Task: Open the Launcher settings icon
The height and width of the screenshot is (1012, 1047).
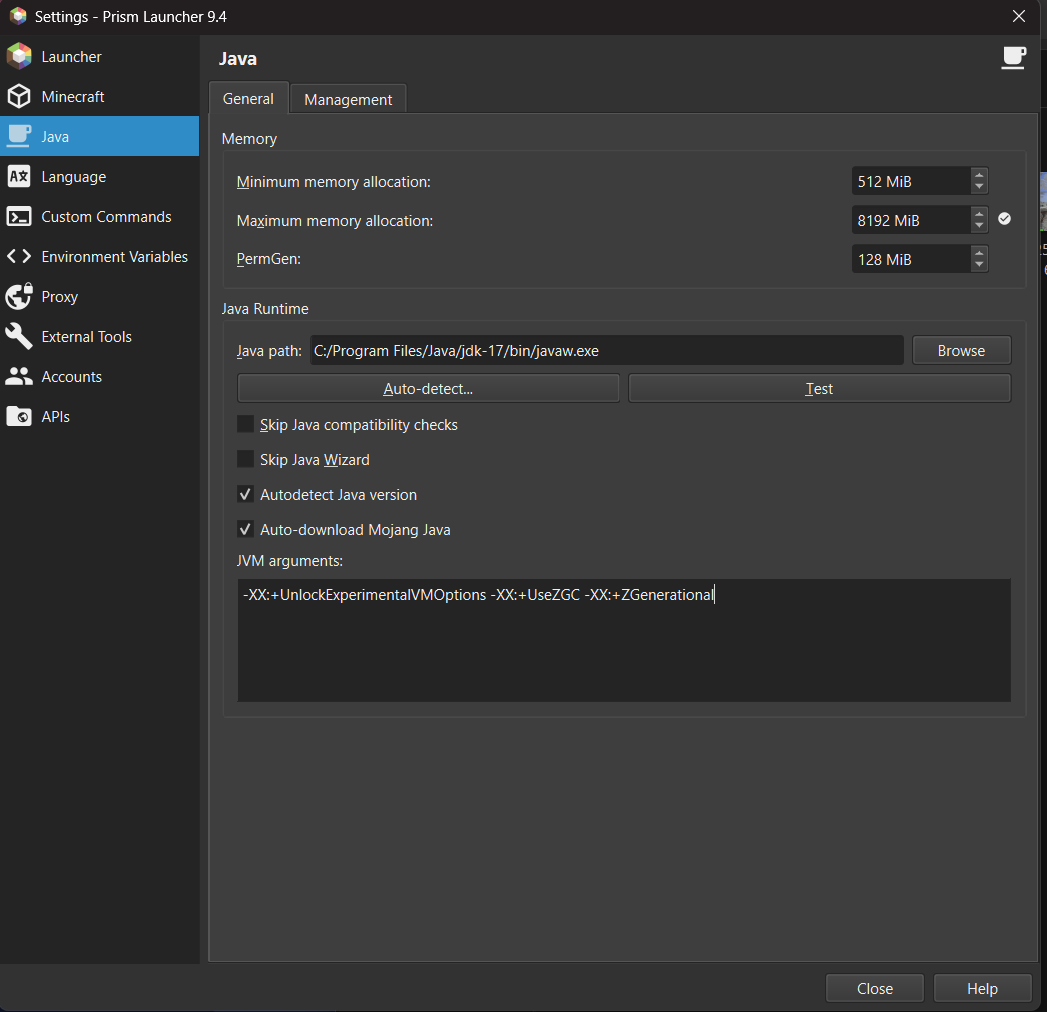Action: pos(19,56)
